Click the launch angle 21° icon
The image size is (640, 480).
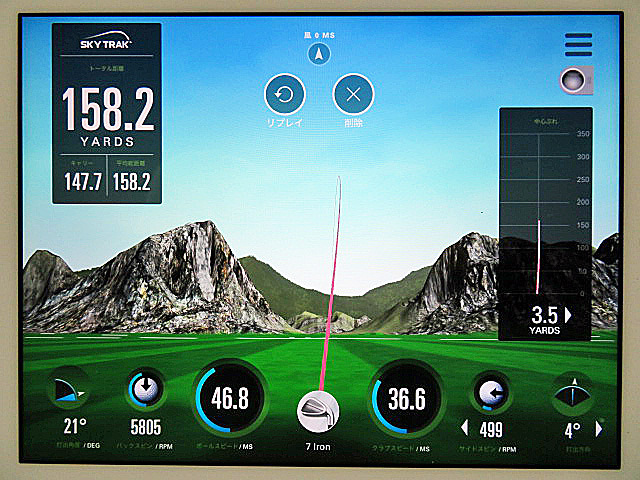68,389
